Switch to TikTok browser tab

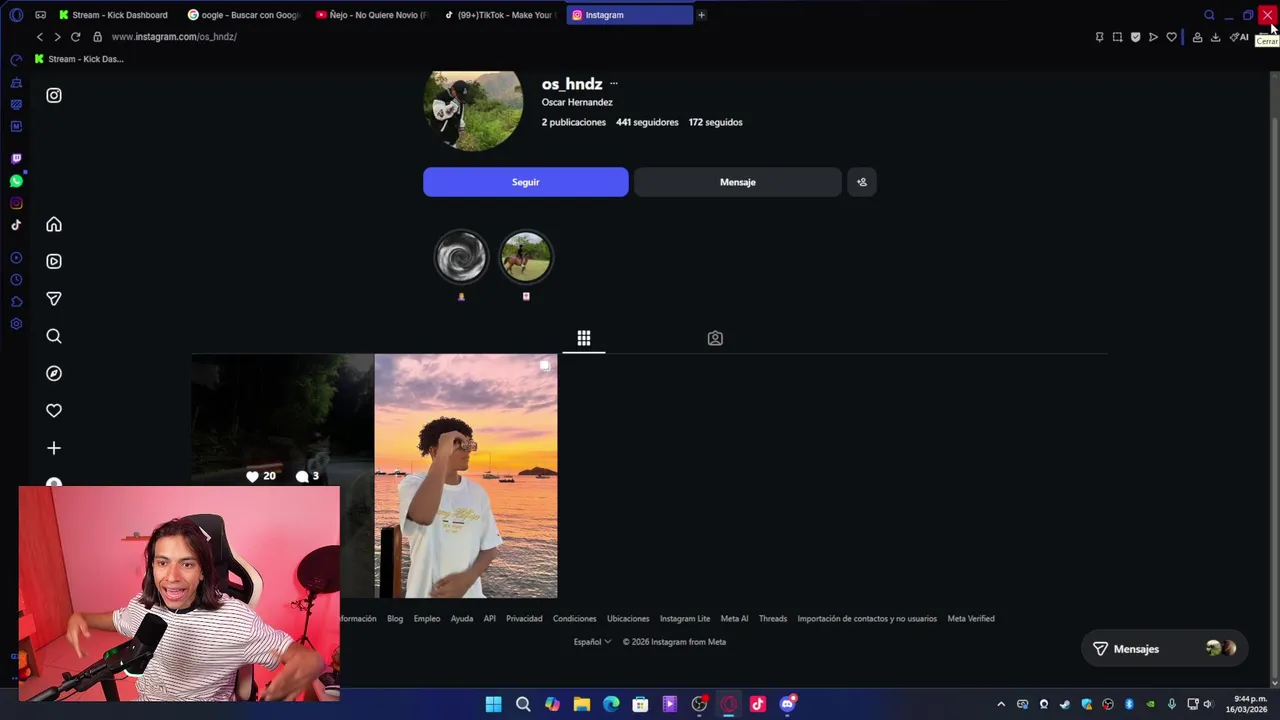(499, 15)
